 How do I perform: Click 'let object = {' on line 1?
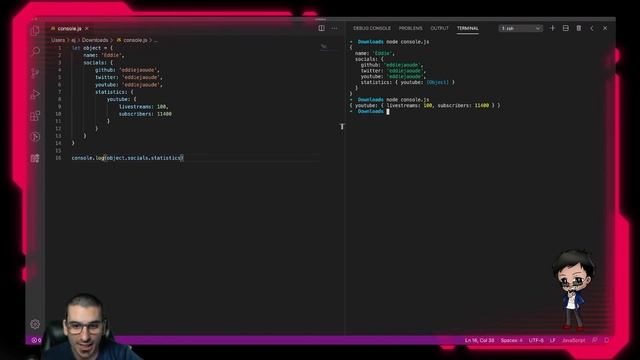tap(92, 48)
